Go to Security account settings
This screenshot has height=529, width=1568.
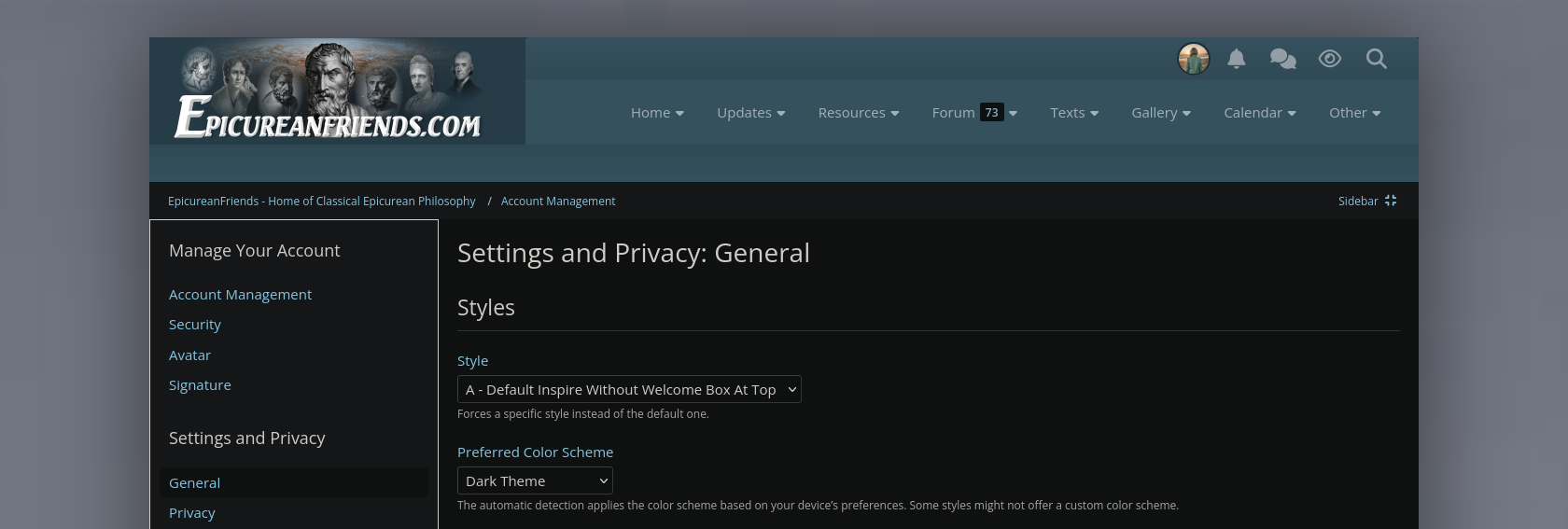(195, 325)
